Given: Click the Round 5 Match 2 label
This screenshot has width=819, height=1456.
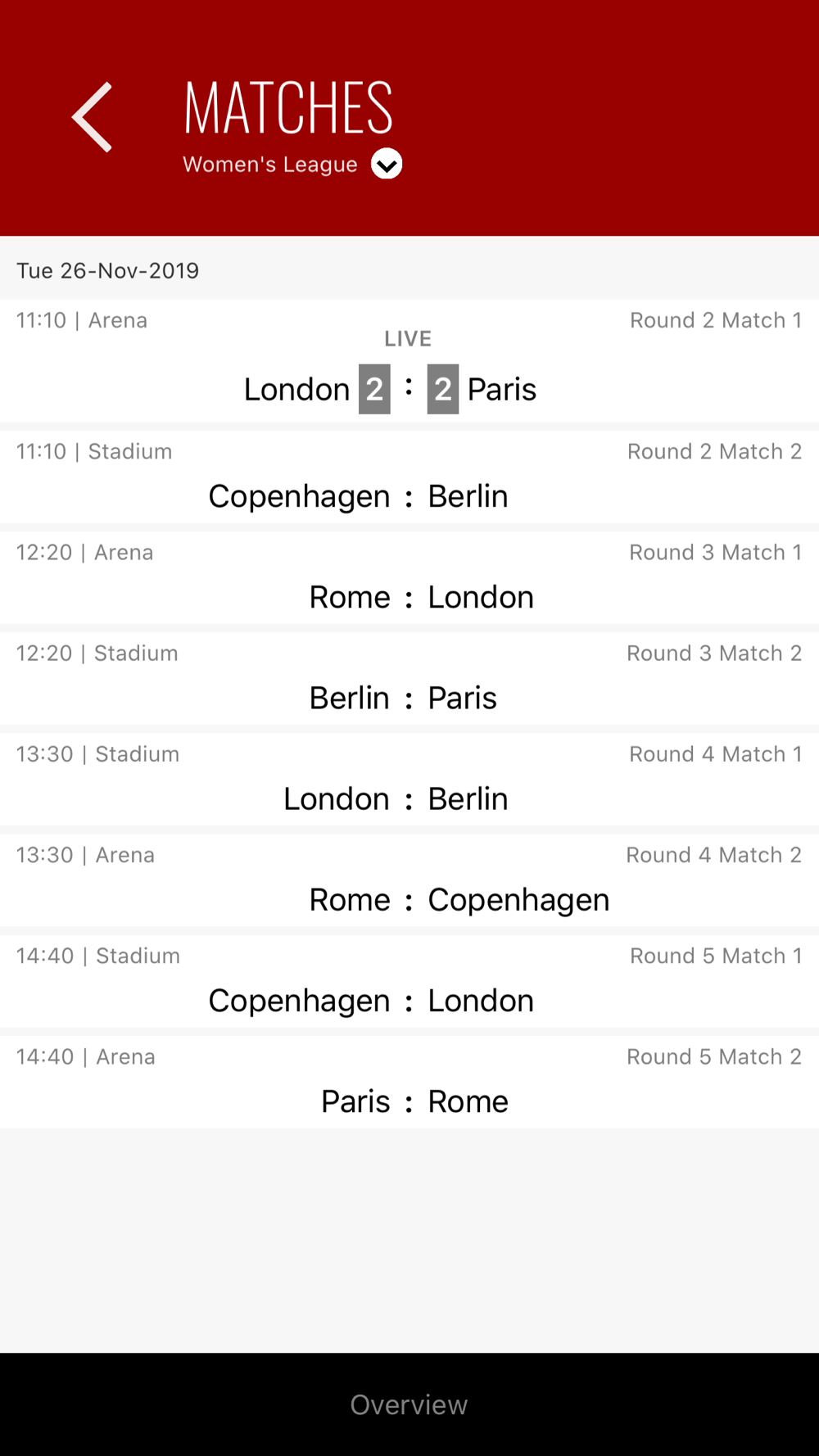Looking at the screenshot, I should pos(713,1056).
